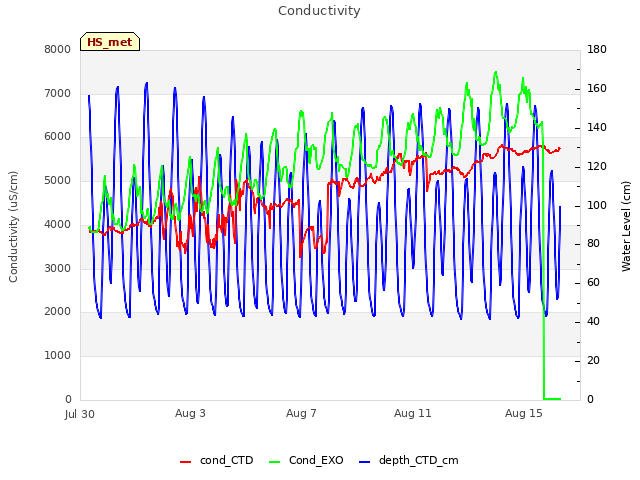Click the green Cond_EXO legend swatch

click(275, 462)
